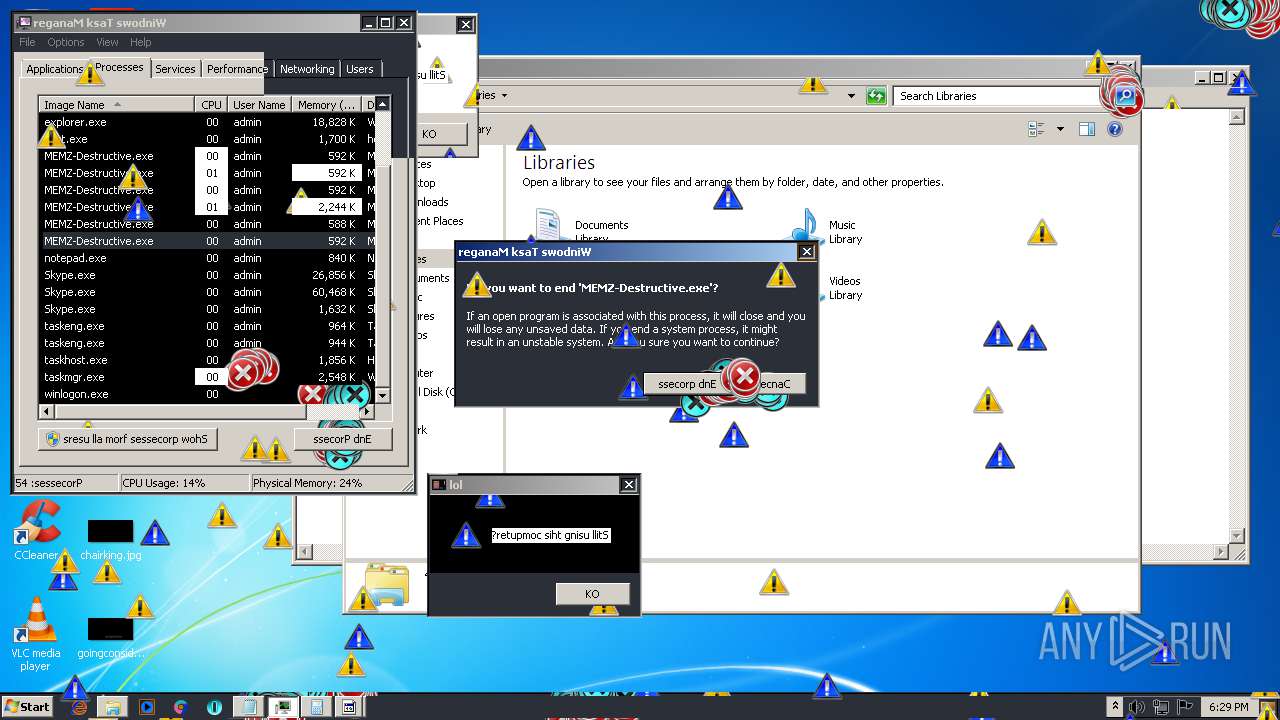
Task: Launch Windows Media Player from the taskbar
Action: click(147, 706)
